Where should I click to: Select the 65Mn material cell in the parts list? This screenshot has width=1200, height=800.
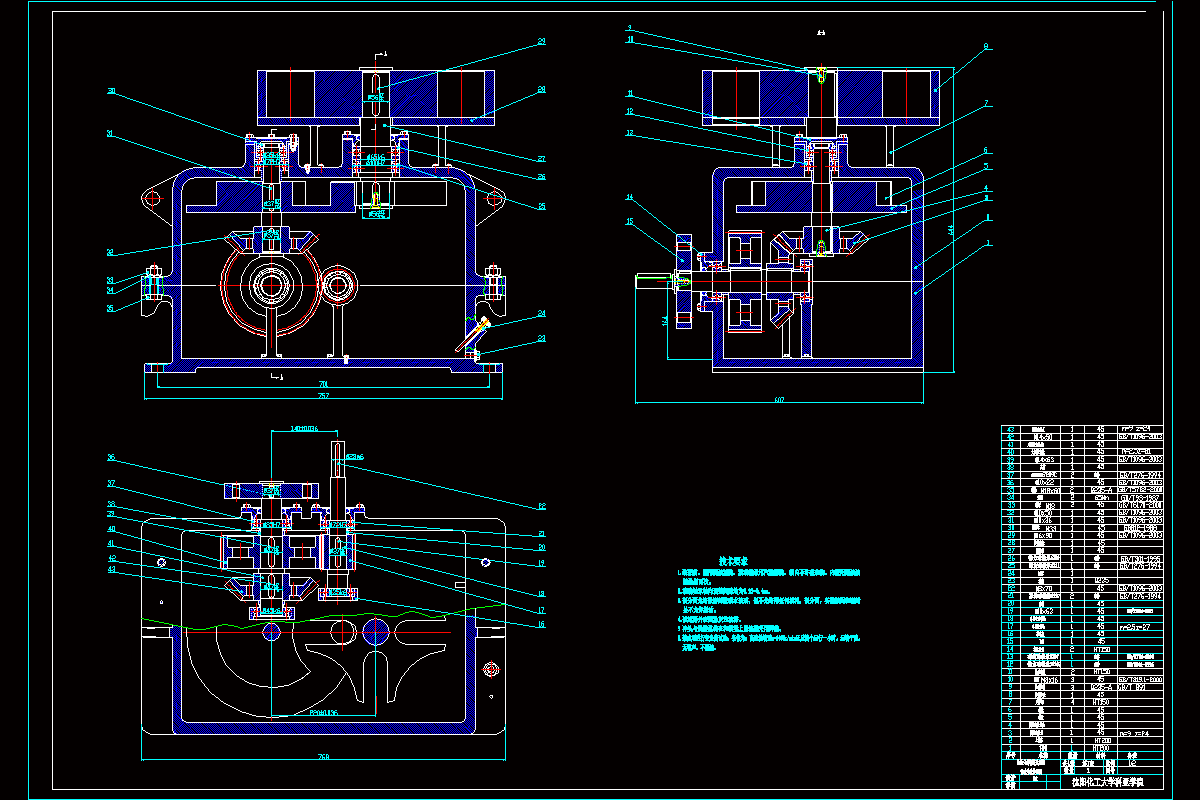click(1101, 497)
